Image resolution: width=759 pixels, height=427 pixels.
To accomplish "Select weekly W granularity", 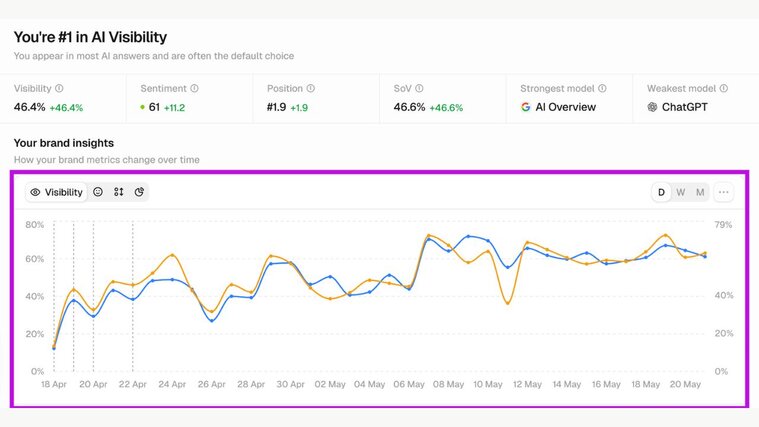I will tap(681, 192).
